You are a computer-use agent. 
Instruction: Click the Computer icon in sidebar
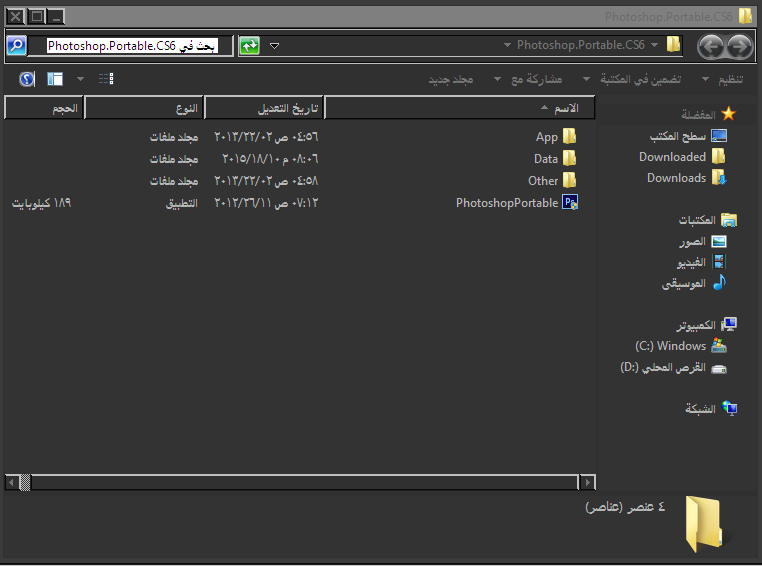click(729, 325)
